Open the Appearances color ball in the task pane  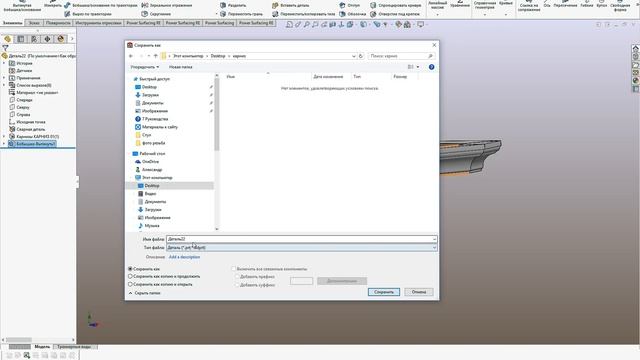[x=636, y=81]
